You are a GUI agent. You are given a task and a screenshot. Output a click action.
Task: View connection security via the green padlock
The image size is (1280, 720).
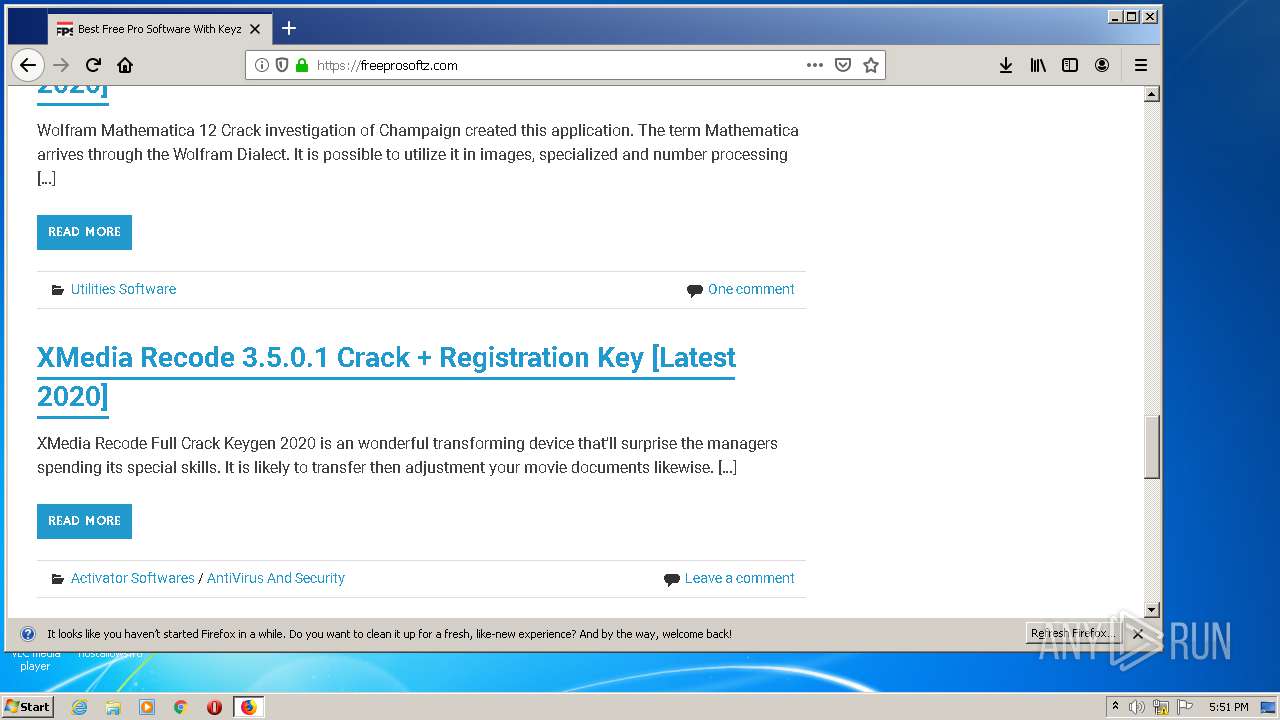click(x=302, y=65)
